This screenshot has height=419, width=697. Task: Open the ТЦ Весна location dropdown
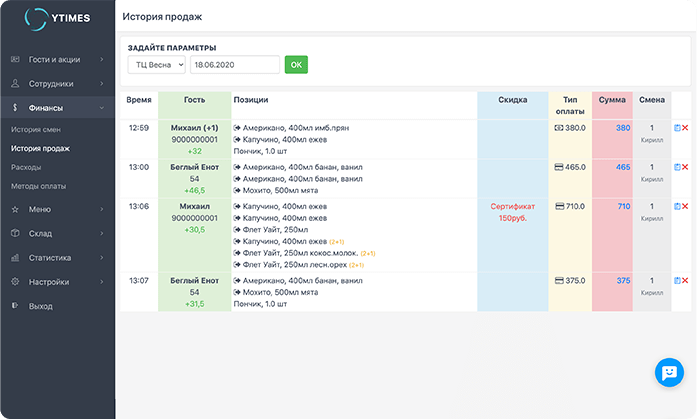[156, 65]
